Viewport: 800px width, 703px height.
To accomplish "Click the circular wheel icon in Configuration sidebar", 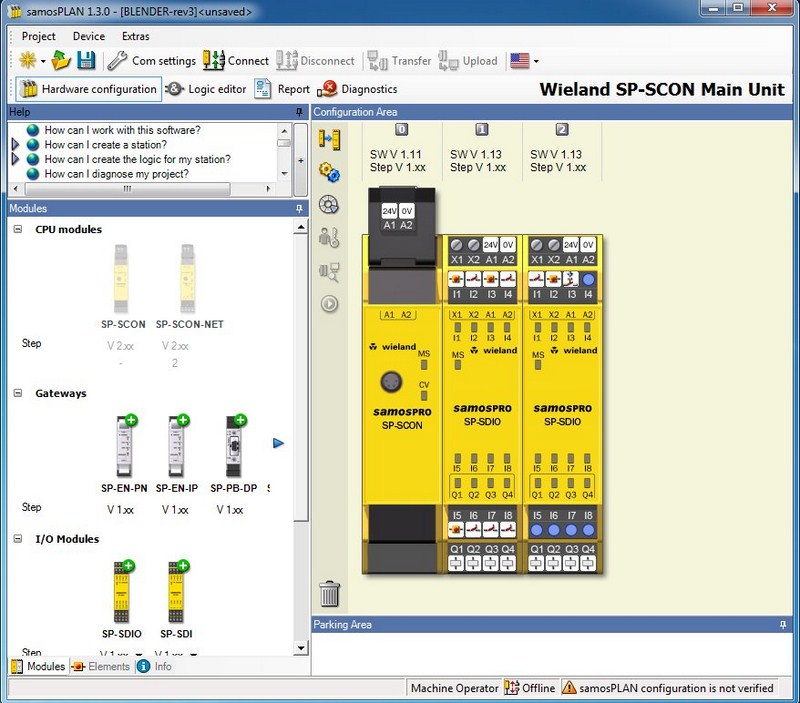I will [x=329, y=205].
